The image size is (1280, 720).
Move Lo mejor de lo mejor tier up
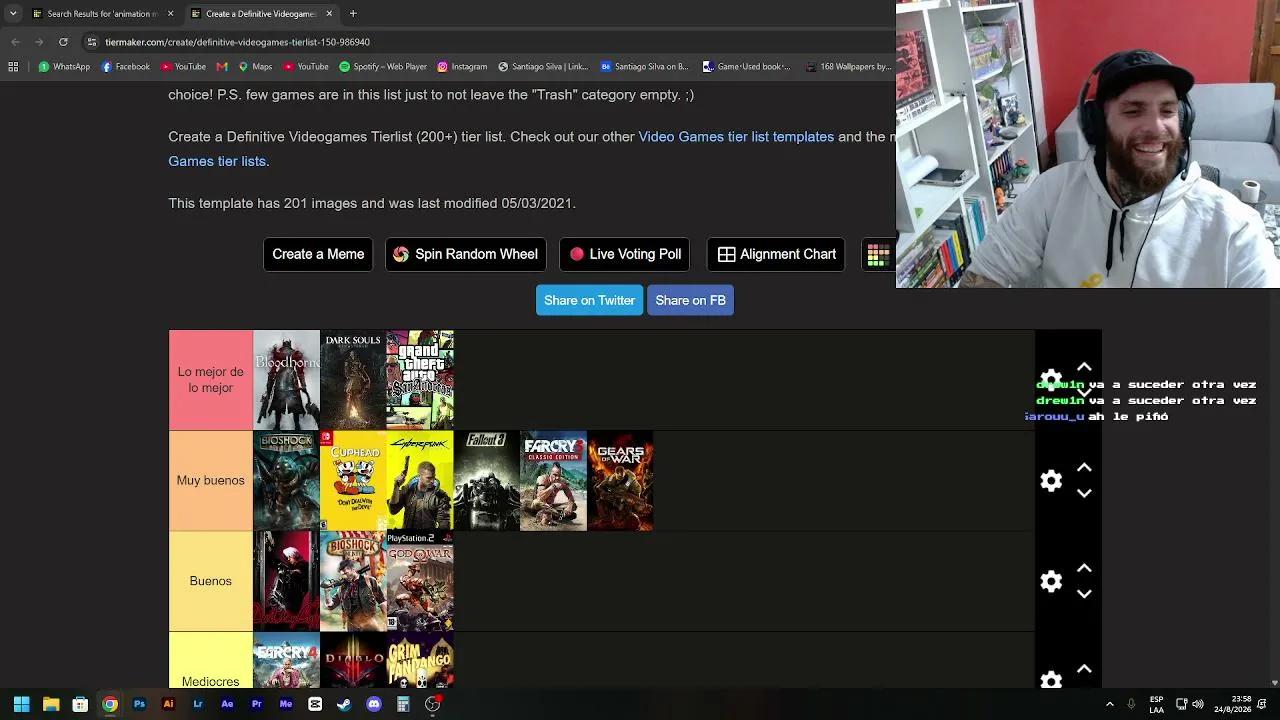[x=1084, y=367]
